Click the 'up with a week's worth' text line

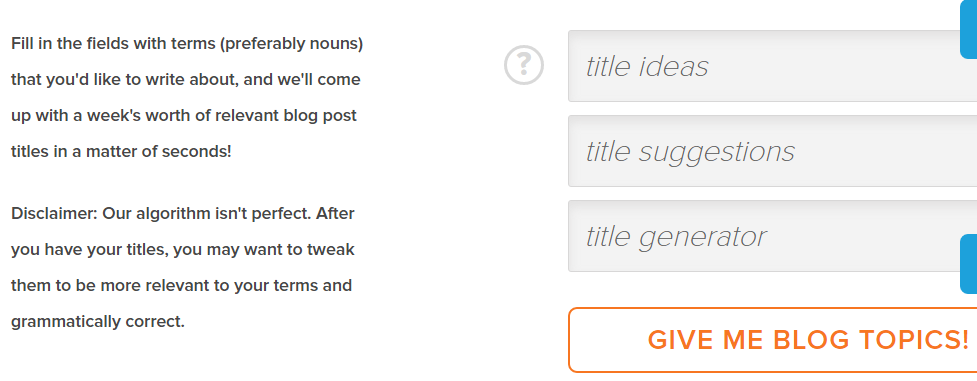pos(184,116)
